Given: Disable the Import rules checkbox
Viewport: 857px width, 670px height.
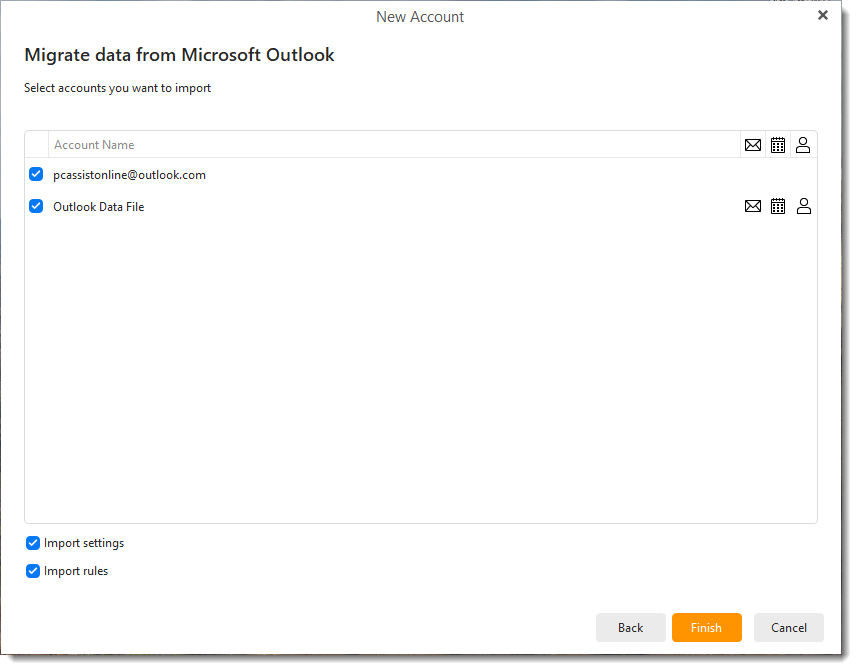Looking at the screenshot, I should [x=33, y=571].
